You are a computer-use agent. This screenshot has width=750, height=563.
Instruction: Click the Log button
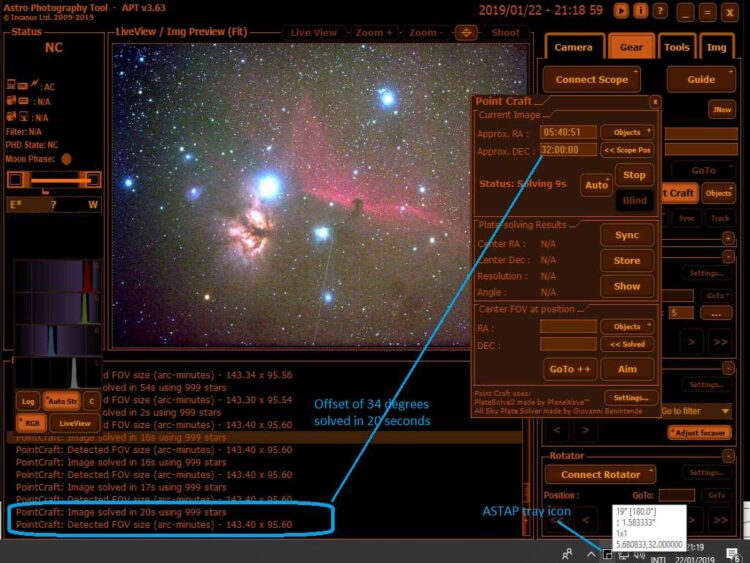[28, 401]
